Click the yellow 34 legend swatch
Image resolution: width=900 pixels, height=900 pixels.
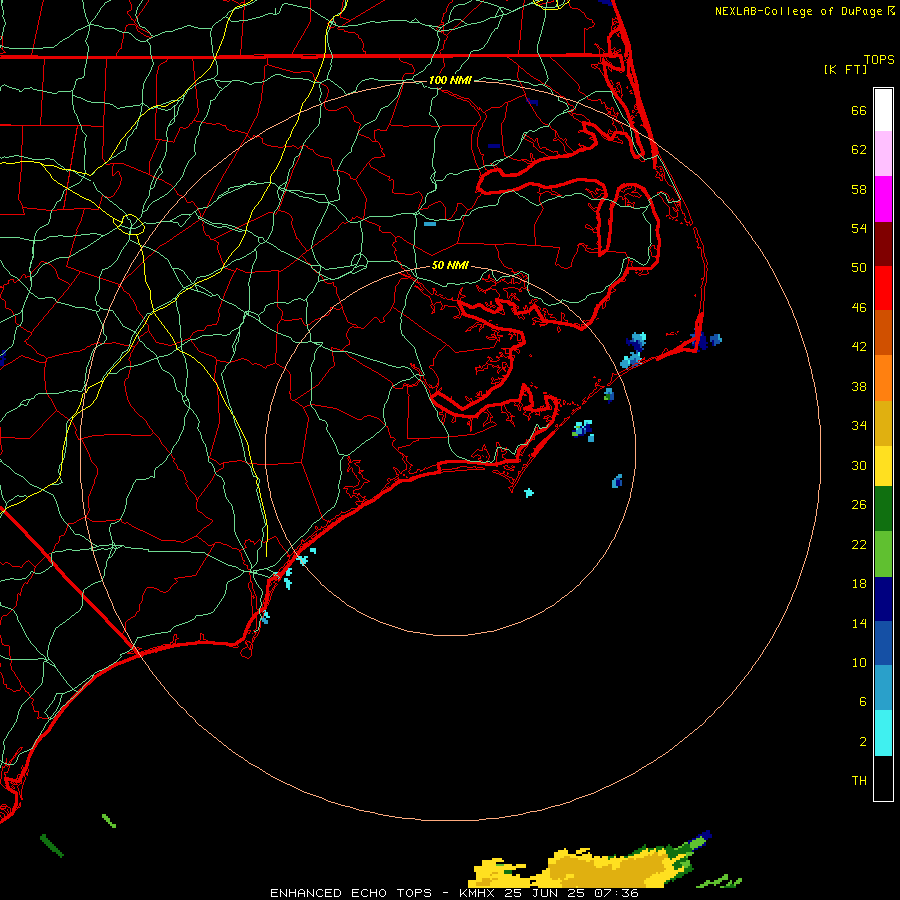coord(883,466)
